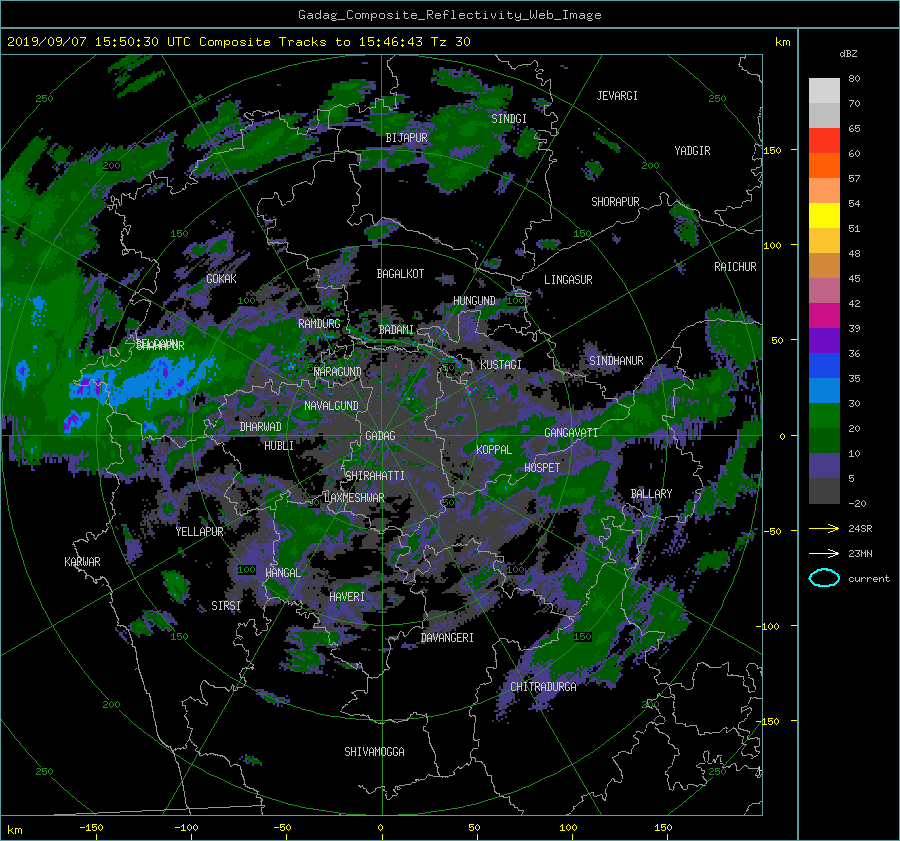Click the 100 tick on bottom axis
Viewport: 900px width, 841px height.
pyautogui.click(x=568, y=828)
